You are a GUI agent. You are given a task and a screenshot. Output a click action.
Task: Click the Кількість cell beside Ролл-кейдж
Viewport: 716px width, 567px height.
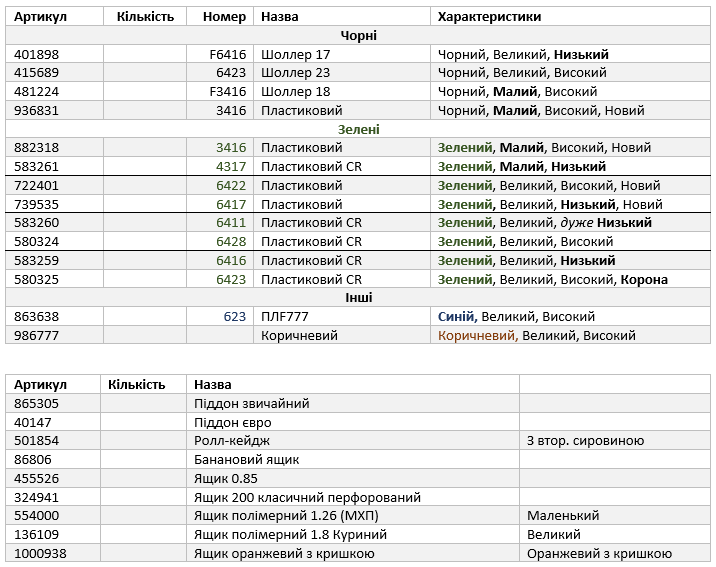point(143,441)
